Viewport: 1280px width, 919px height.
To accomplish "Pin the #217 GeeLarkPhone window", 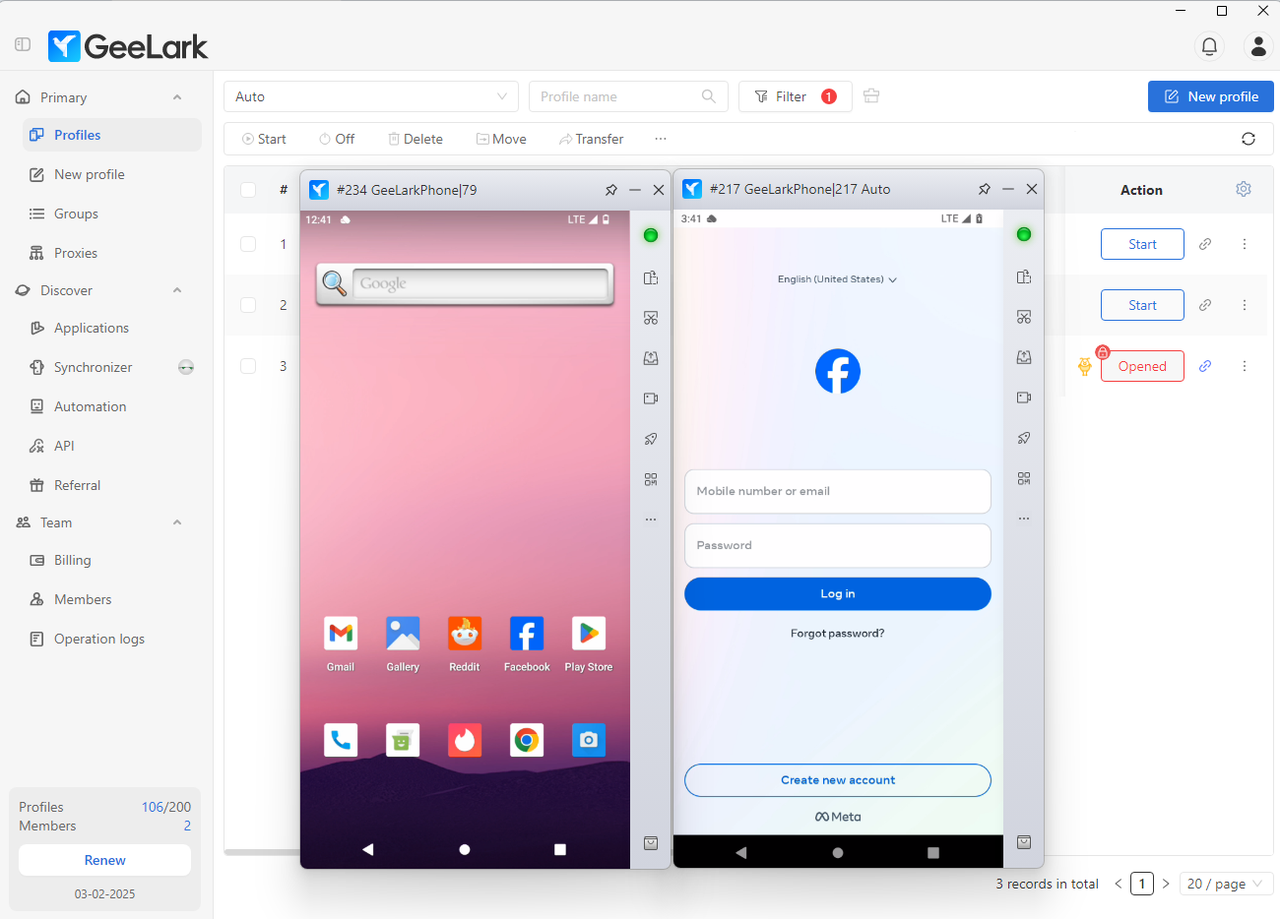I will tap(984, 189).
